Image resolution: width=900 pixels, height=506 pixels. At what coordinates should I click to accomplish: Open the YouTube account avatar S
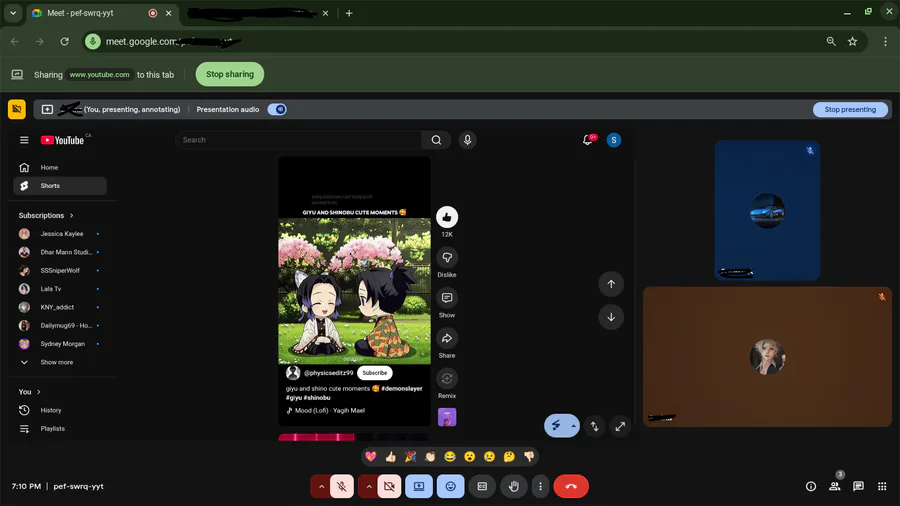pos(614,140)
